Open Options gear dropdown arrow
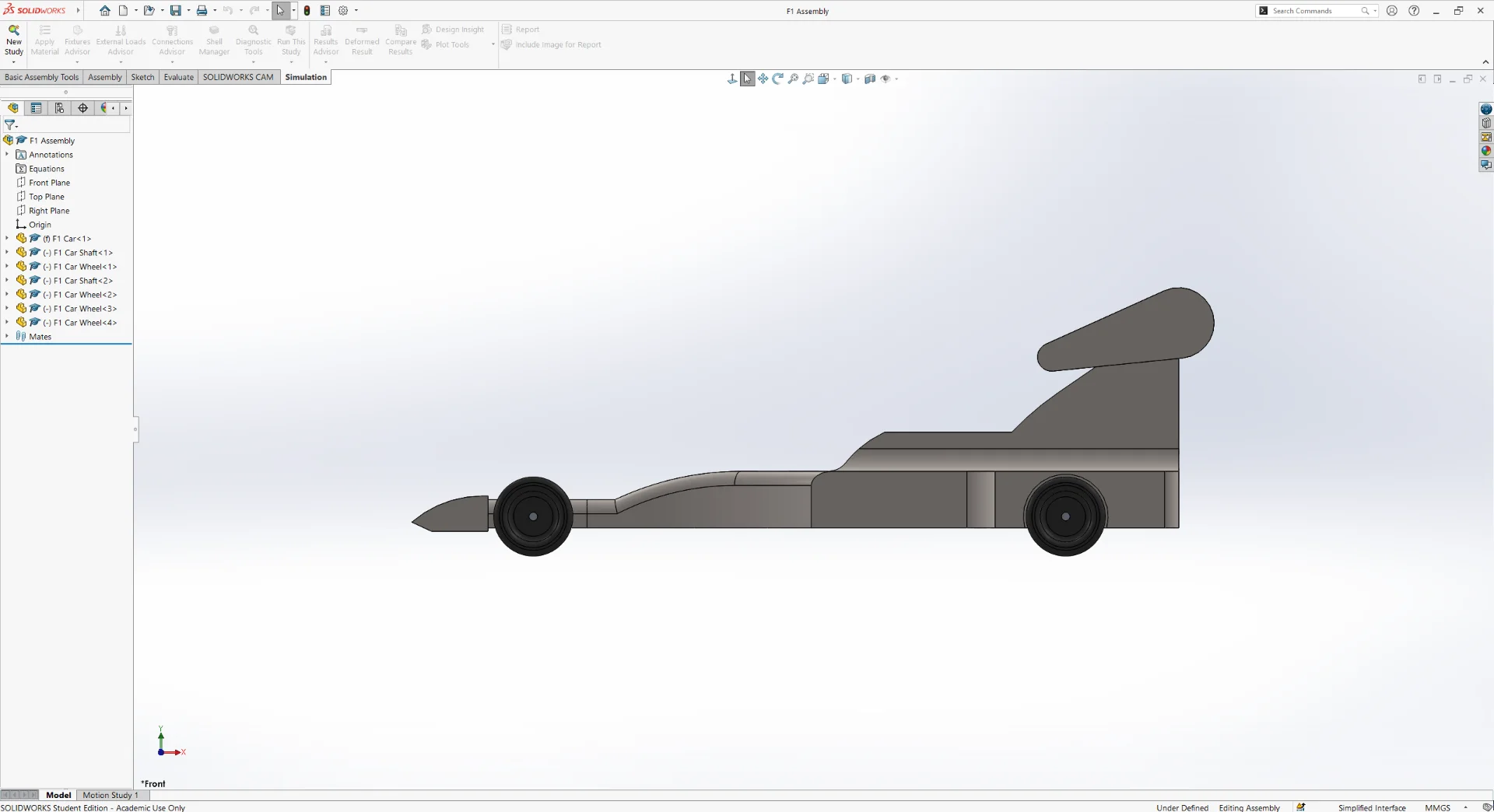Screen dimensions: 1494x812 [356, 11]
